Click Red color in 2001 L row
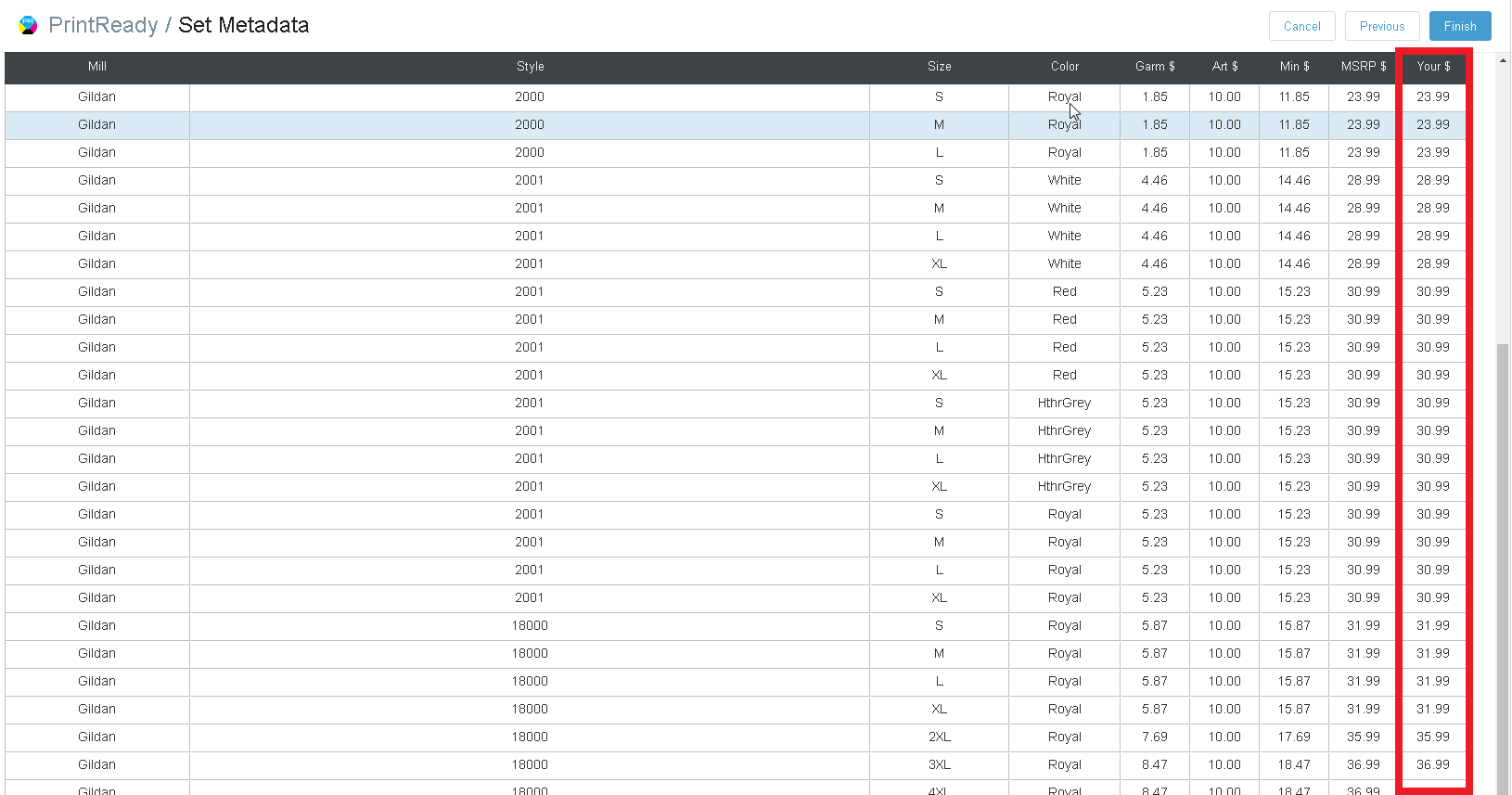Image resolution: width=1512 pixels, height=795 pixels. [1064, 347]
